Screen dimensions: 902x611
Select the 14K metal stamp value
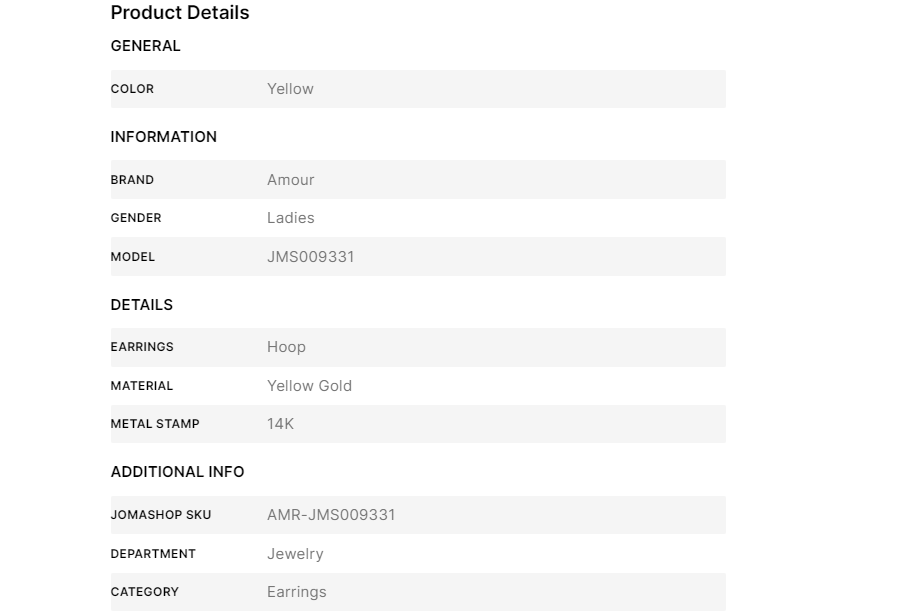[x=280, y=424]
